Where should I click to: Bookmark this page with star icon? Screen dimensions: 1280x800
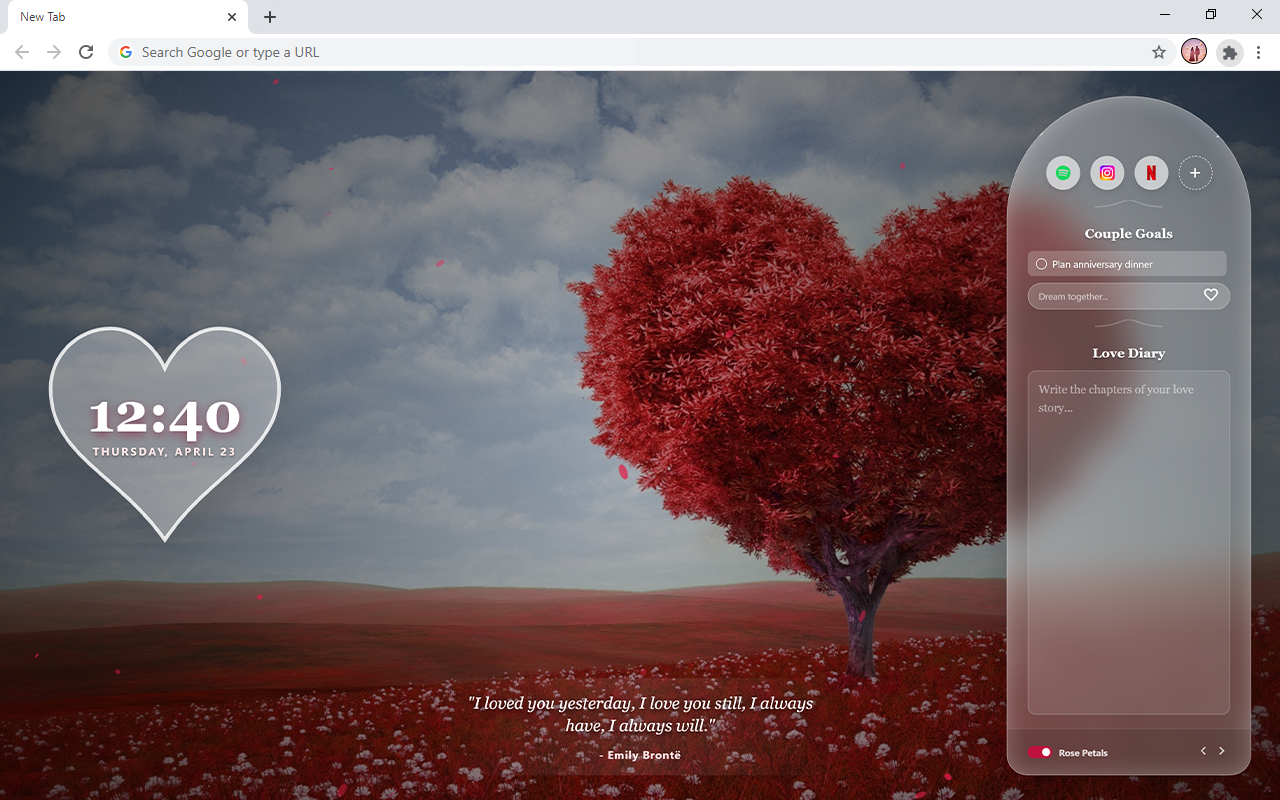point(1159,52)
